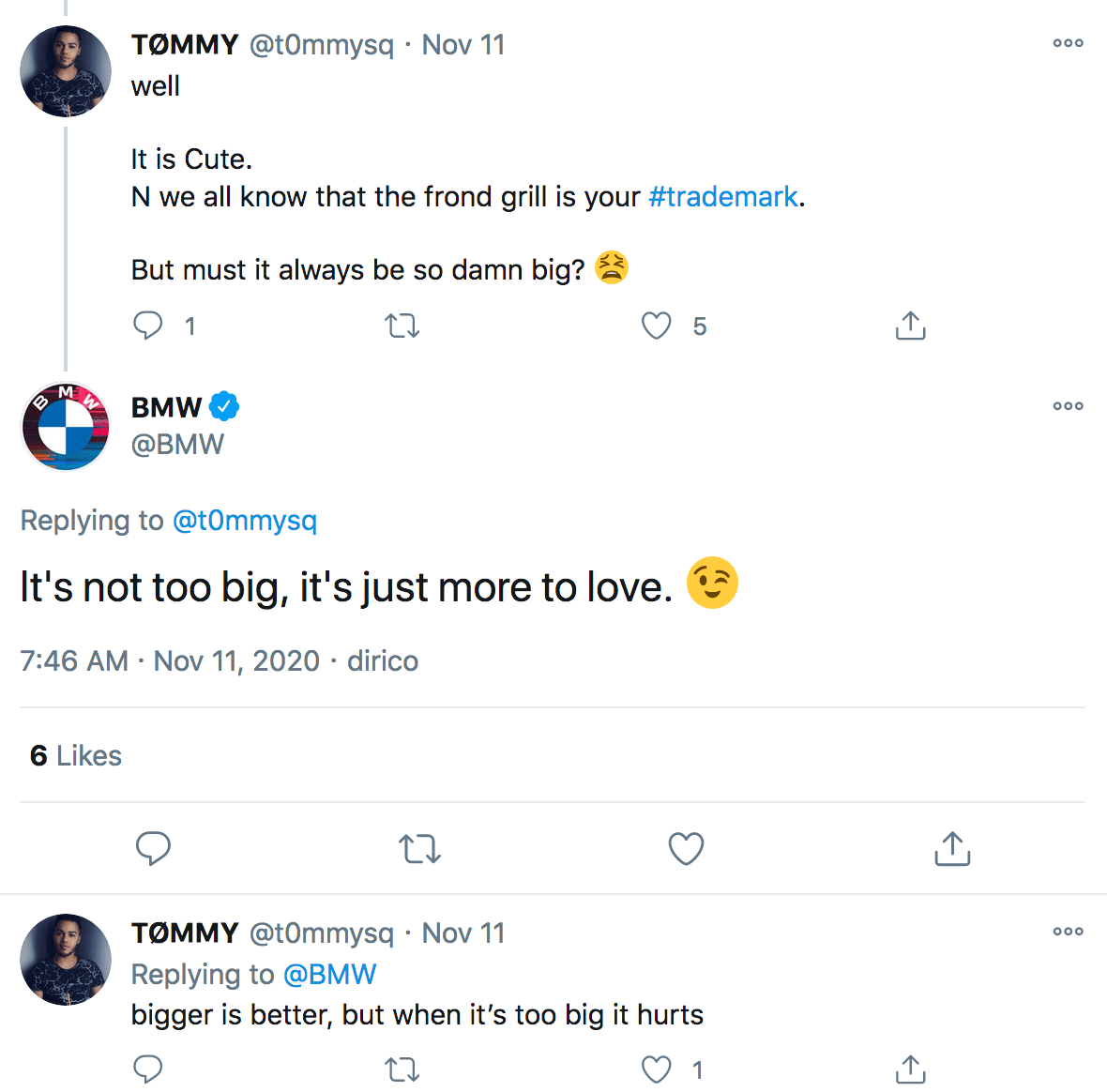Like the 'bigger is better' reply
Image resolution: width=1107 pixels, height=1092 pixels.
(x=657, y=1069)
